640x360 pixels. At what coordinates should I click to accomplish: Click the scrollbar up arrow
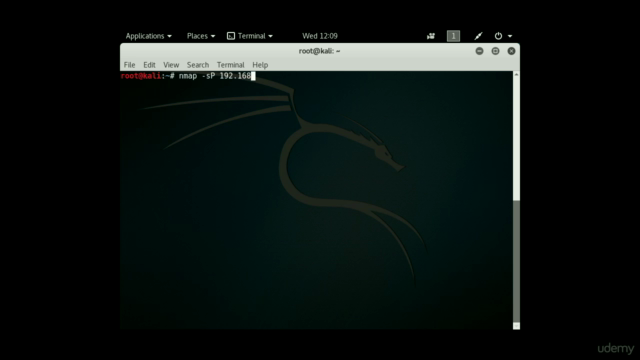coord(516,75)
